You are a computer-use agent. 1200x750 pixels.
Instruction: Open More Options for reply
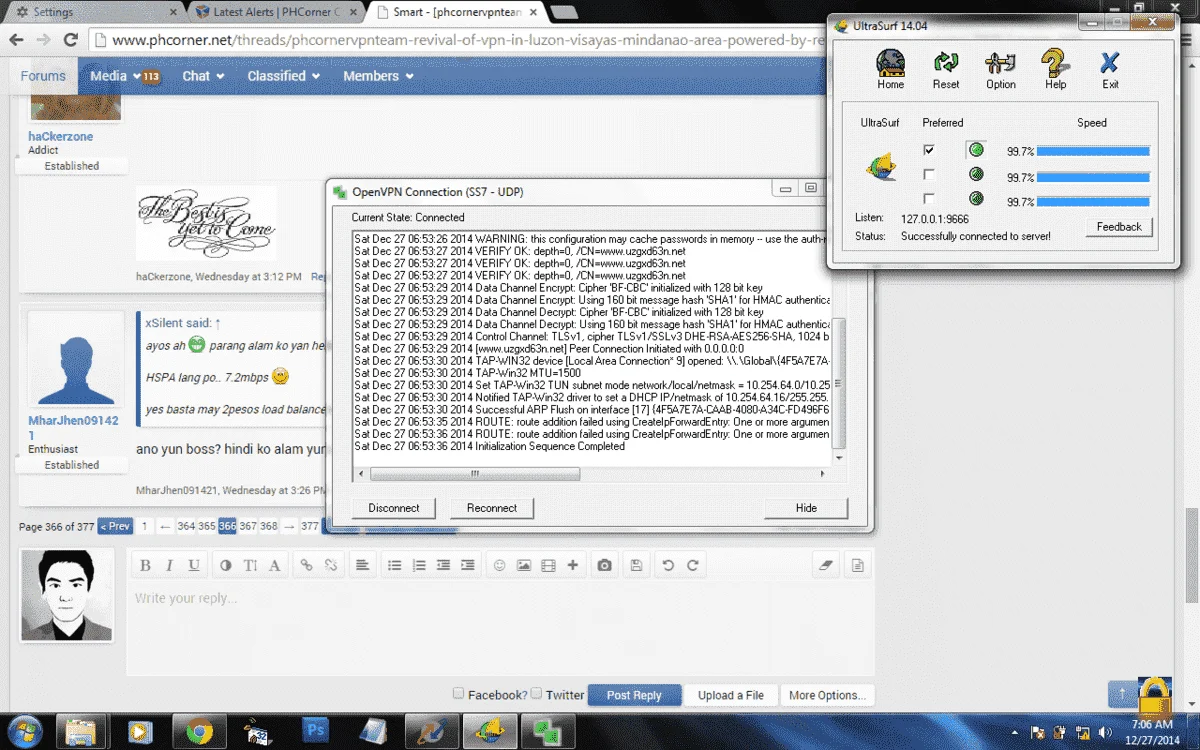pyautogui.click(x=827, y=695)
